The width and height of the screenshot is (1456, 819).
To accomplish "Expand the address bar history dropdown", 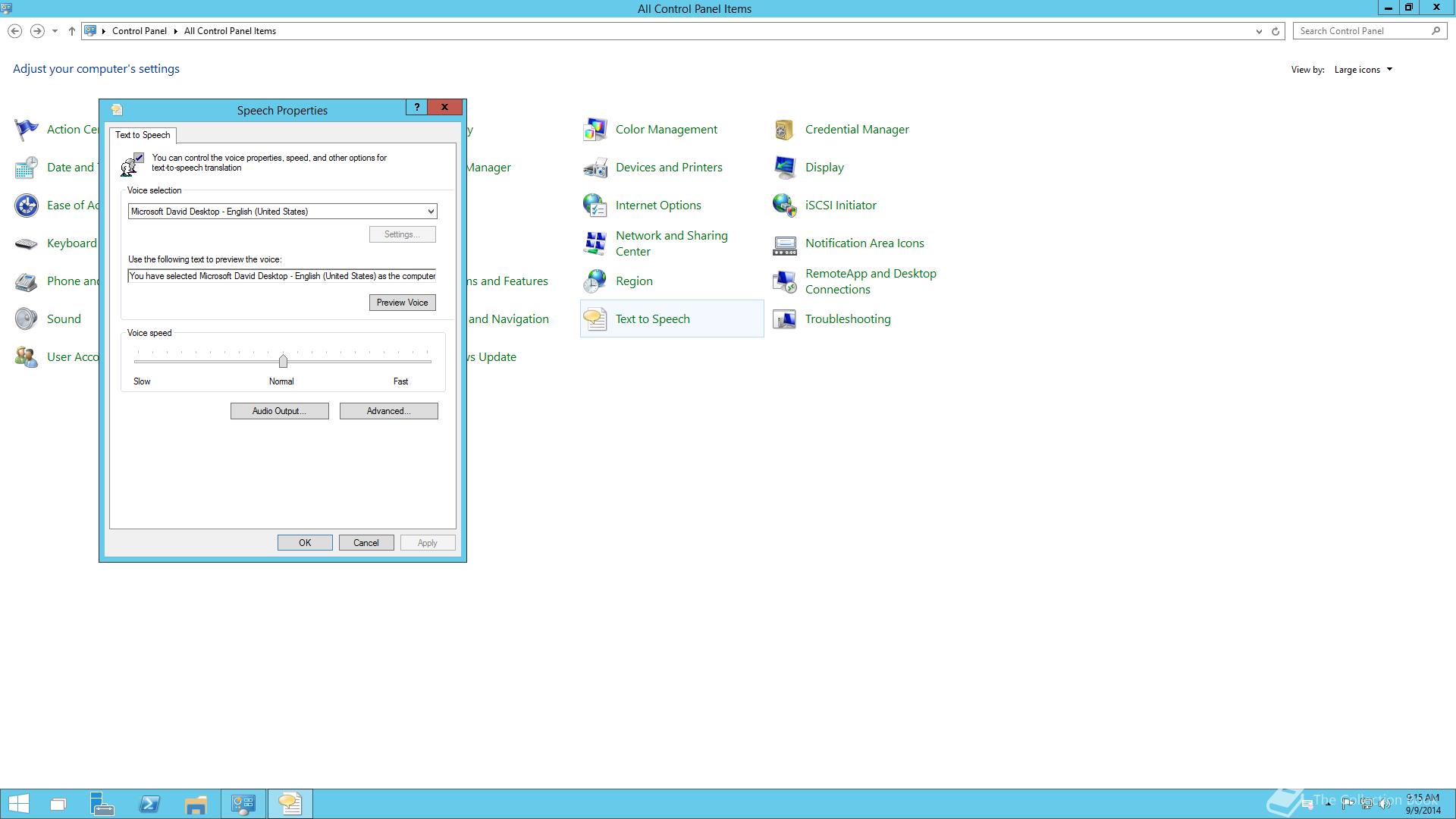I will point(1259,31).
